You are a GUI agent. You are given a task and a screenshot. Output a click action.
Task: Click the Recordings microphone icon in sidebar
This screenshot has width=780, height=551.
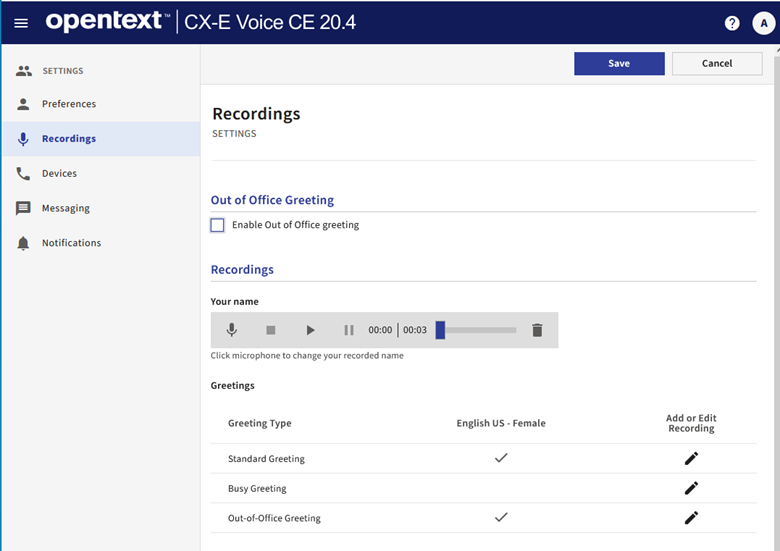click(23, 139)
